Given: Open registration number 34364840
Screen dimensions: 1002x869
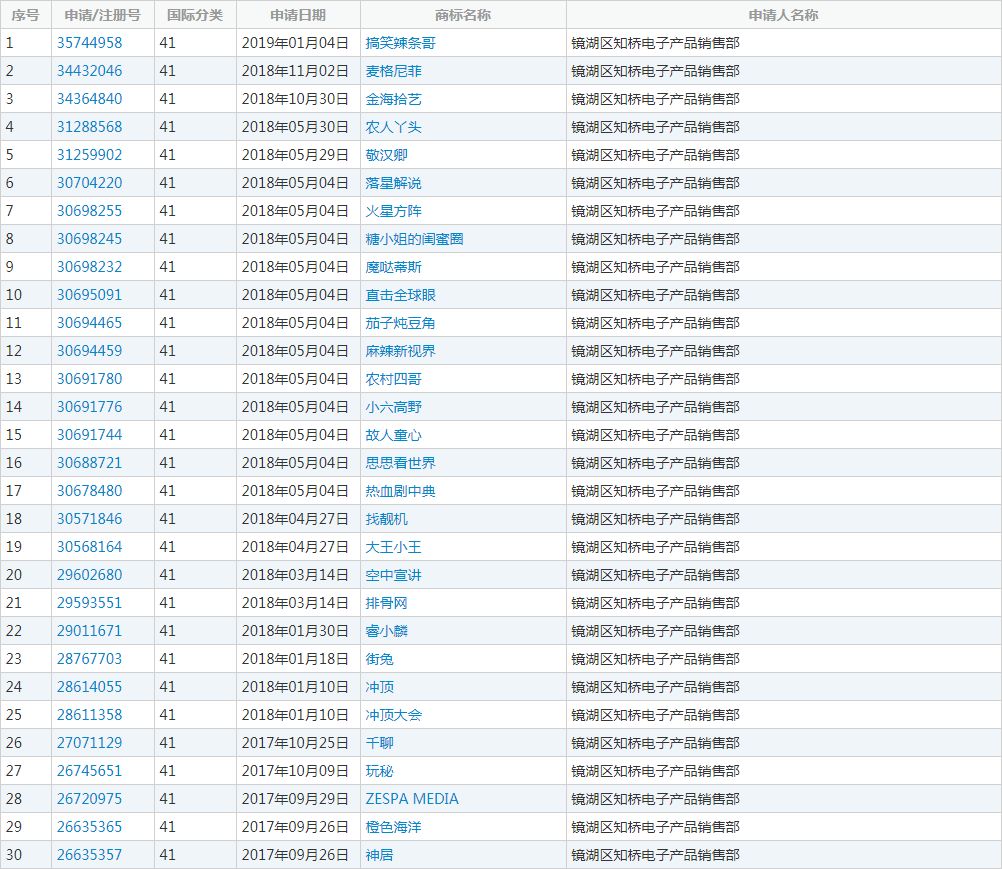Looking at the screenshot, I should [x=89, y=99].
